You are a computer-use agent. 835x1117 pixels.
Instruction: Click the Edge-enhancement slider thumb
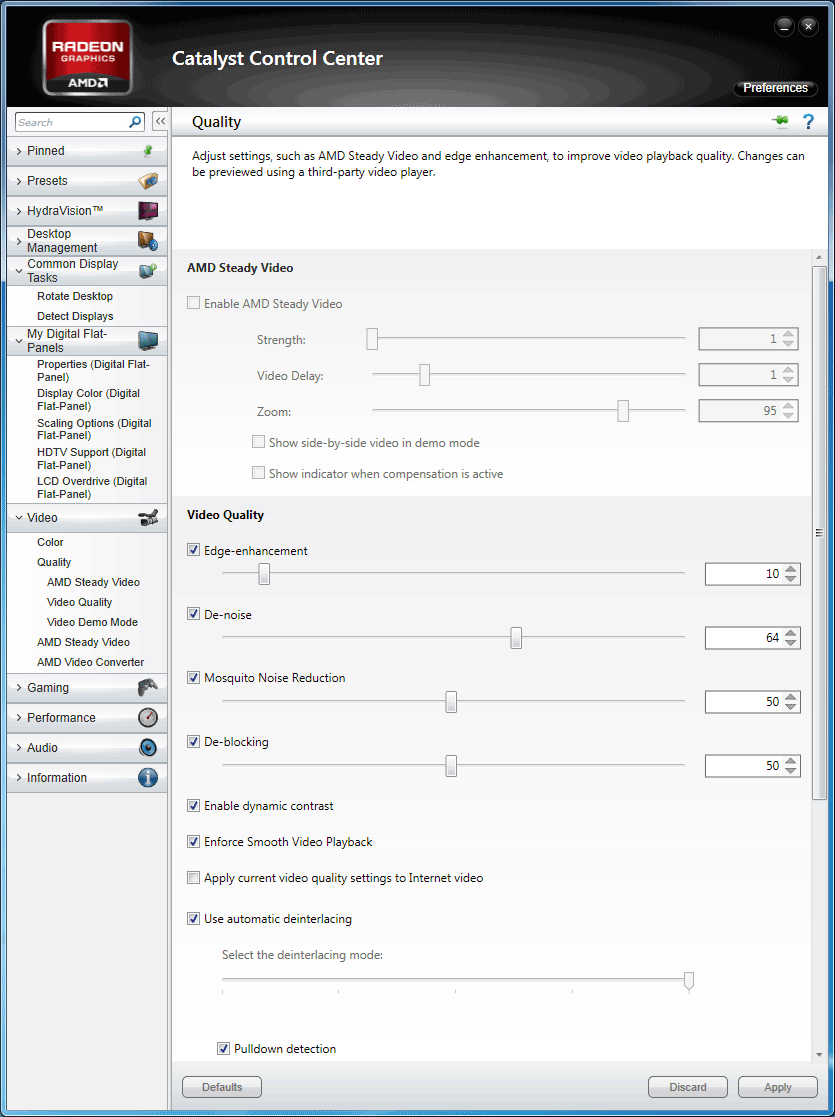click(264, 573)
